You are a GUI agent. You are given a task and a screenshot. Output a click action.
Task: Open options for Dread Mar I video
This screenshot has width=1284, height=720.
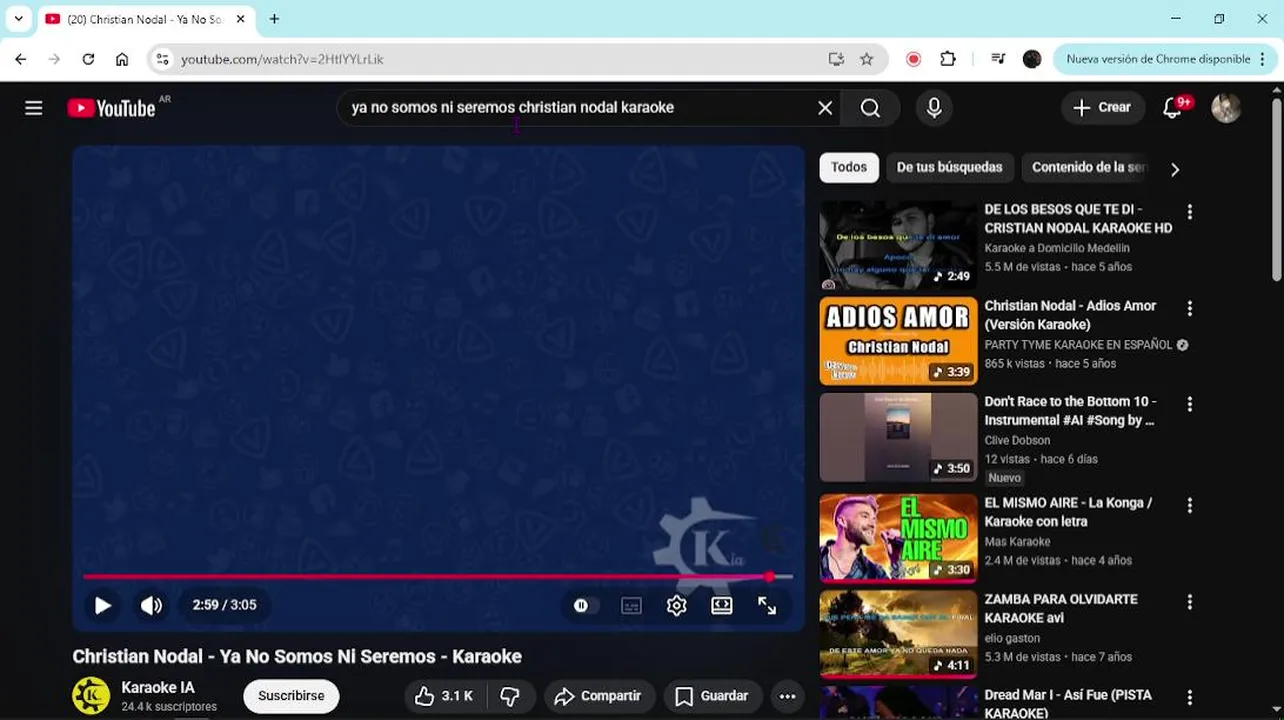(1189, 697)
